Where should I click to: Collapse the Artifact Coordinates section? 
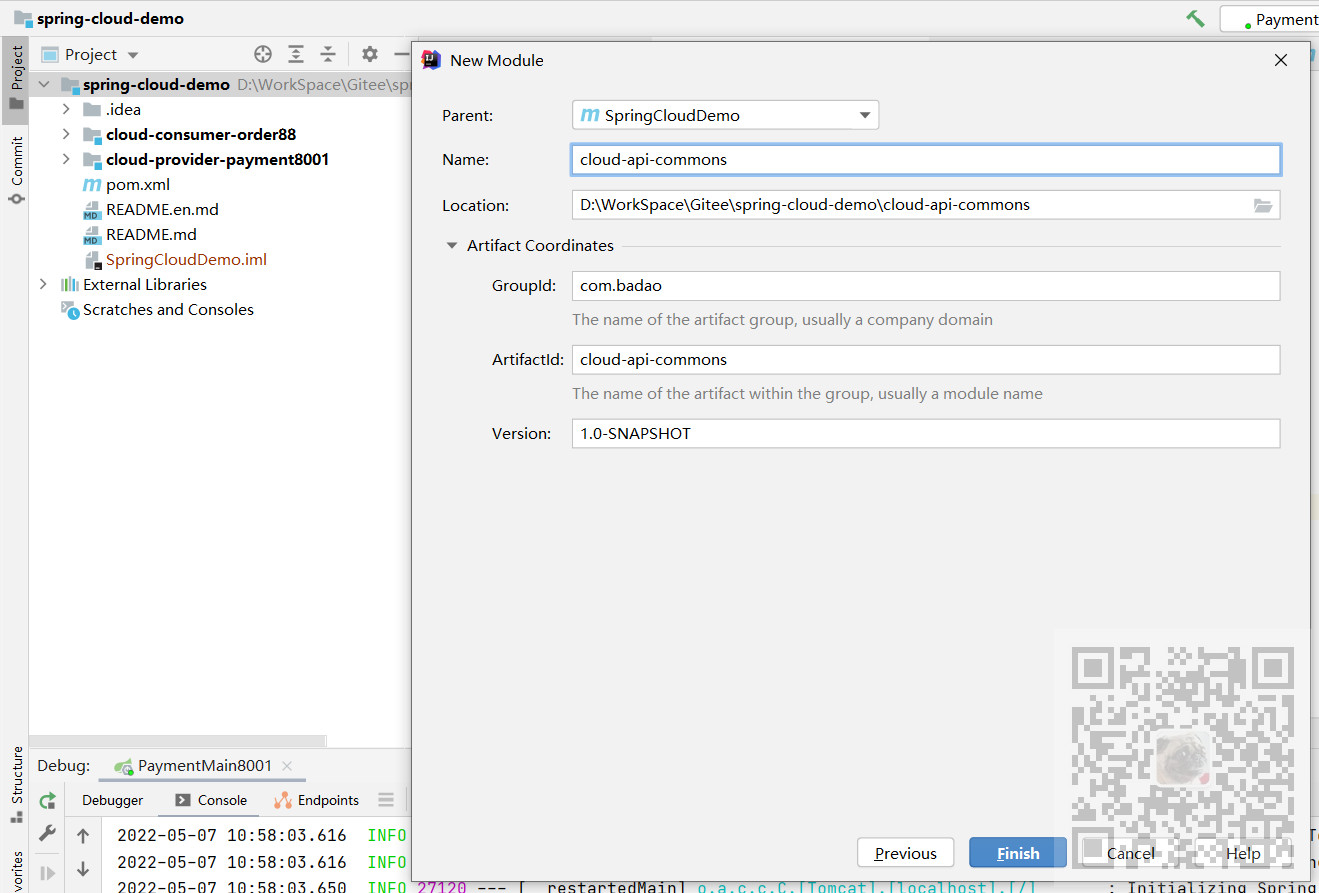coord(452,246)
